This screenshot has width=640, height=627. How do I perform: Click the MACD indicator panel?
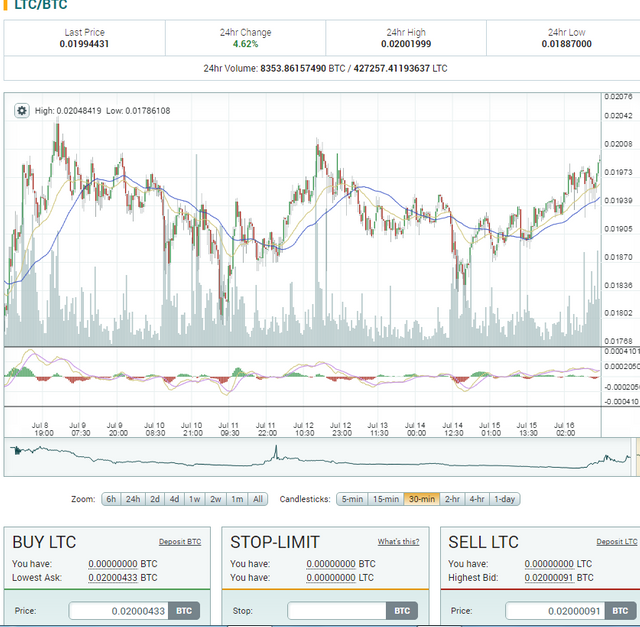point(302,376)
